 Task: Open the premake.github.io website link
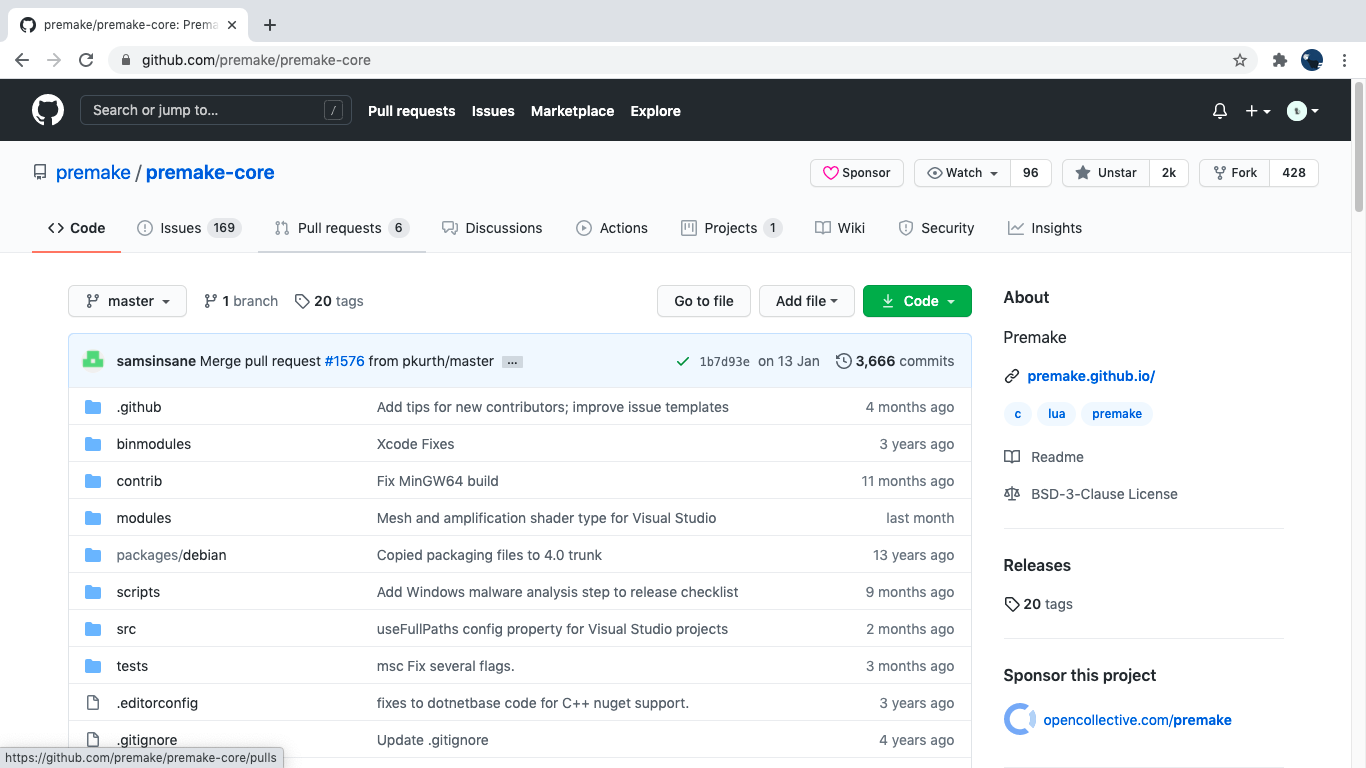click(x=1091, y=376)
